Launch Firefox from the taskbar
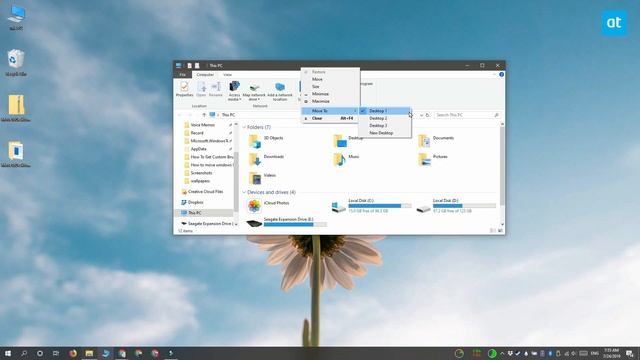 73,353
